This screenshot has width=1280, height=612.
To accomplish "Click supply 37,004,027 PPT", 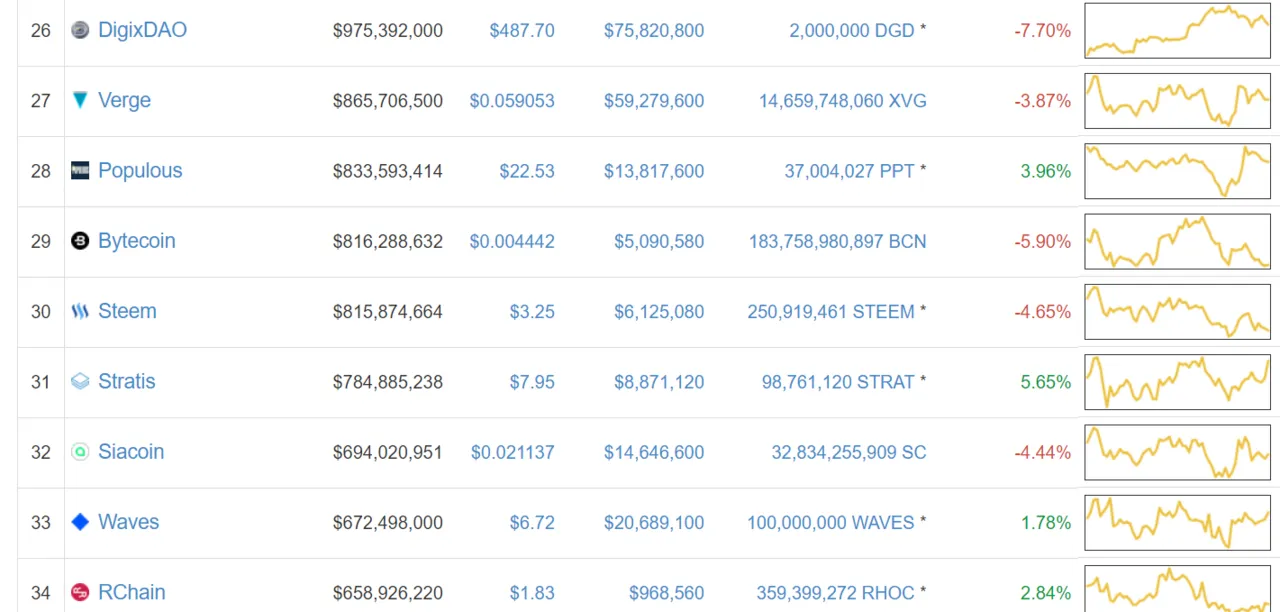I will click(x=849, y=171).
